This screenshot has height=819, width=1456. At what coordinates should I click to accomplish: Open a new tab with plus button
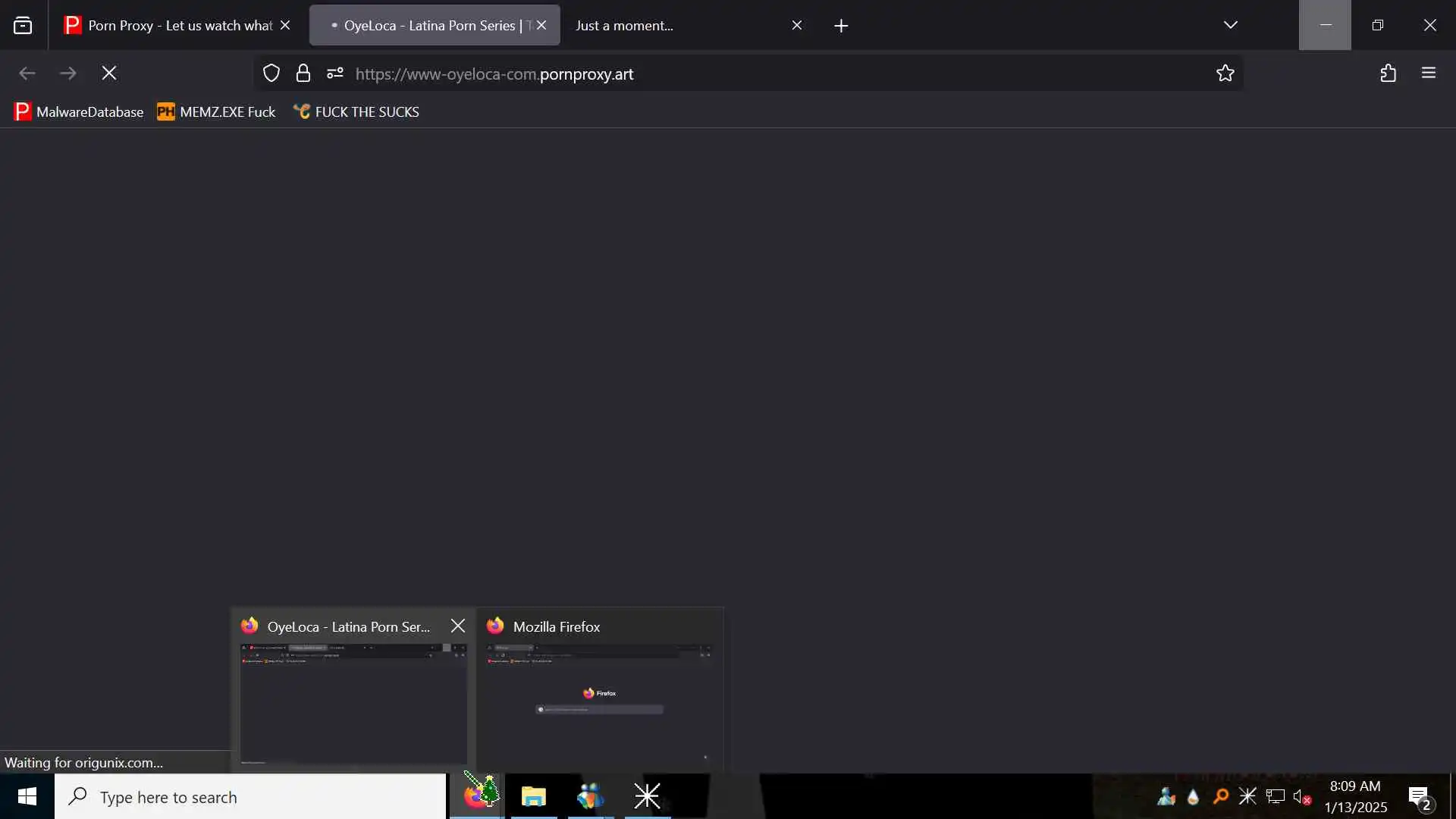point(841,26)
